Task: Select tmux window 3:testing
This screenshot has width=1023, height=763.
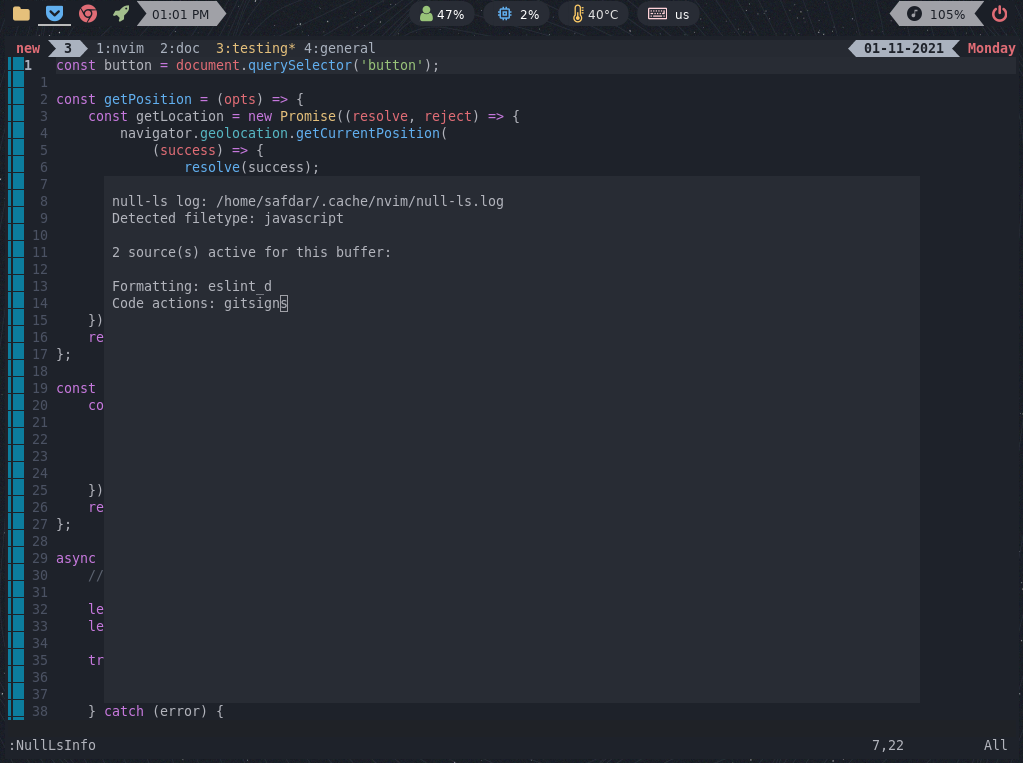Action: click(x=256, y=48)
